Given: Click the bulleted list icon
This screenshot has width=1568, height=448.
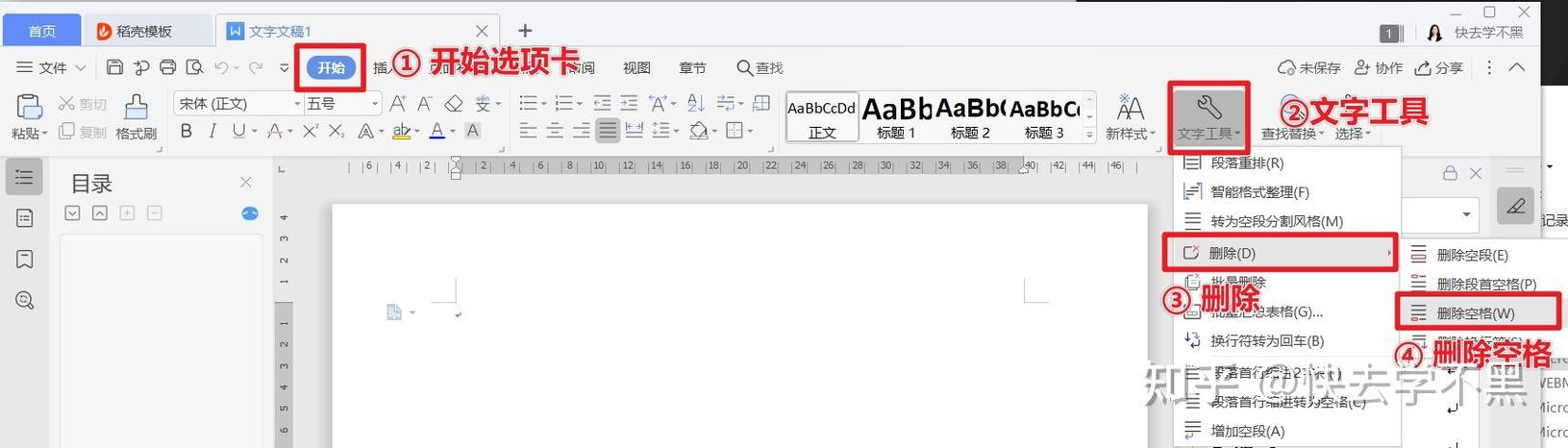Looking at the screenshot, I should click(528, 103).
